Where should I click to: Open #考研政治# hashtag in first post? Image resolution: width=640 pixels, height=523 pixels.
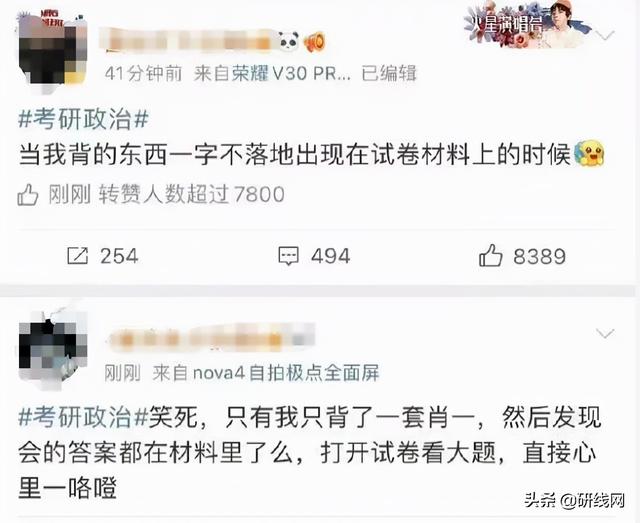point(84,120)
